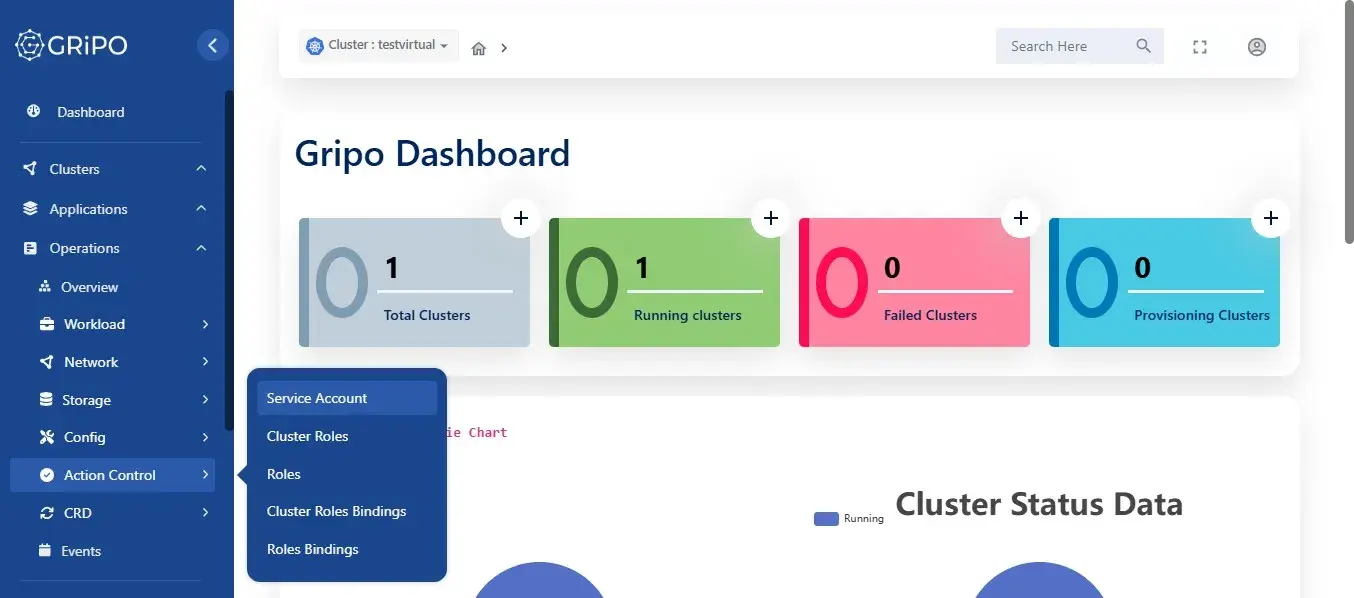Click the Clusters sidebar icon
This screenshot has width=1354, height=598.
coord(30,169)
